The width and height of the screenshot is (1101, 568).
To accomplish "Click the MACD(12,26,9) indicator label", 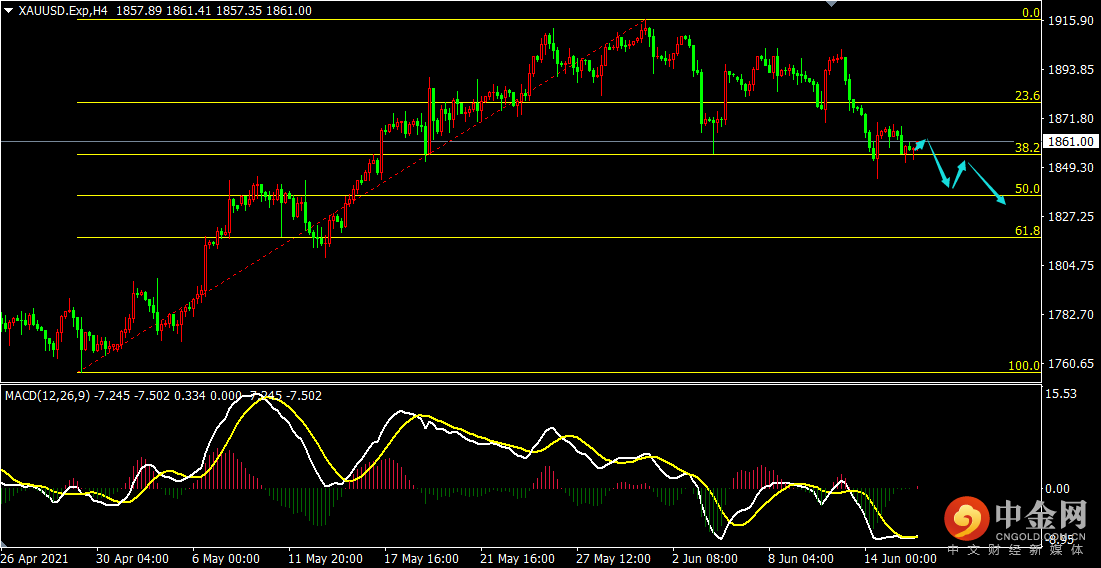I will coord(47,396).
